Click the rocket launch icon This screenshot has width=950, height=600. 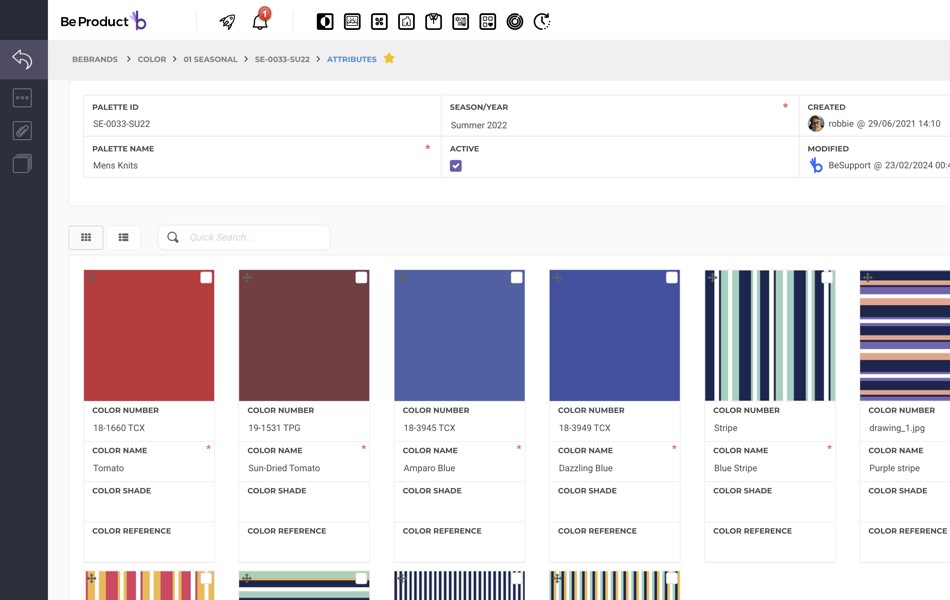[x=227, y=22]
